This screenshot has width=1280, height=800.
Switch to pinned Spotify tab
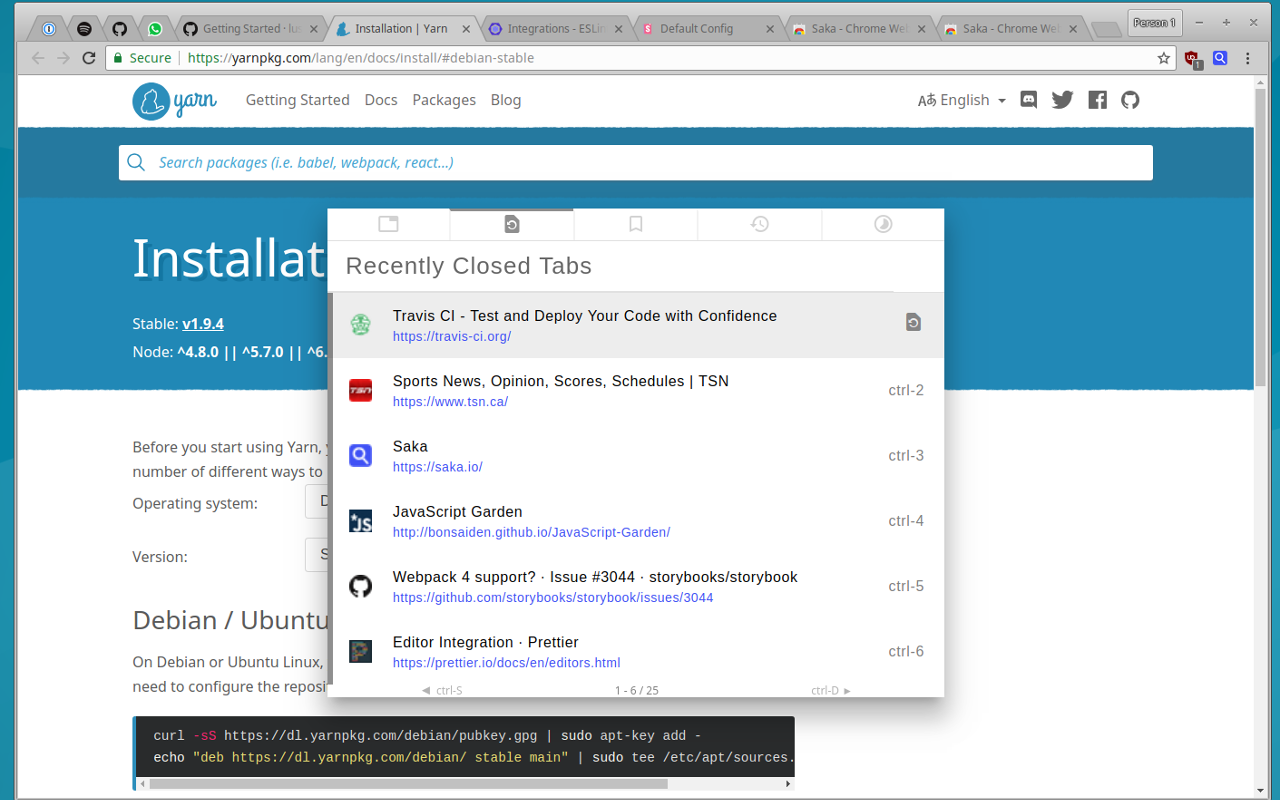click(84, 29)
